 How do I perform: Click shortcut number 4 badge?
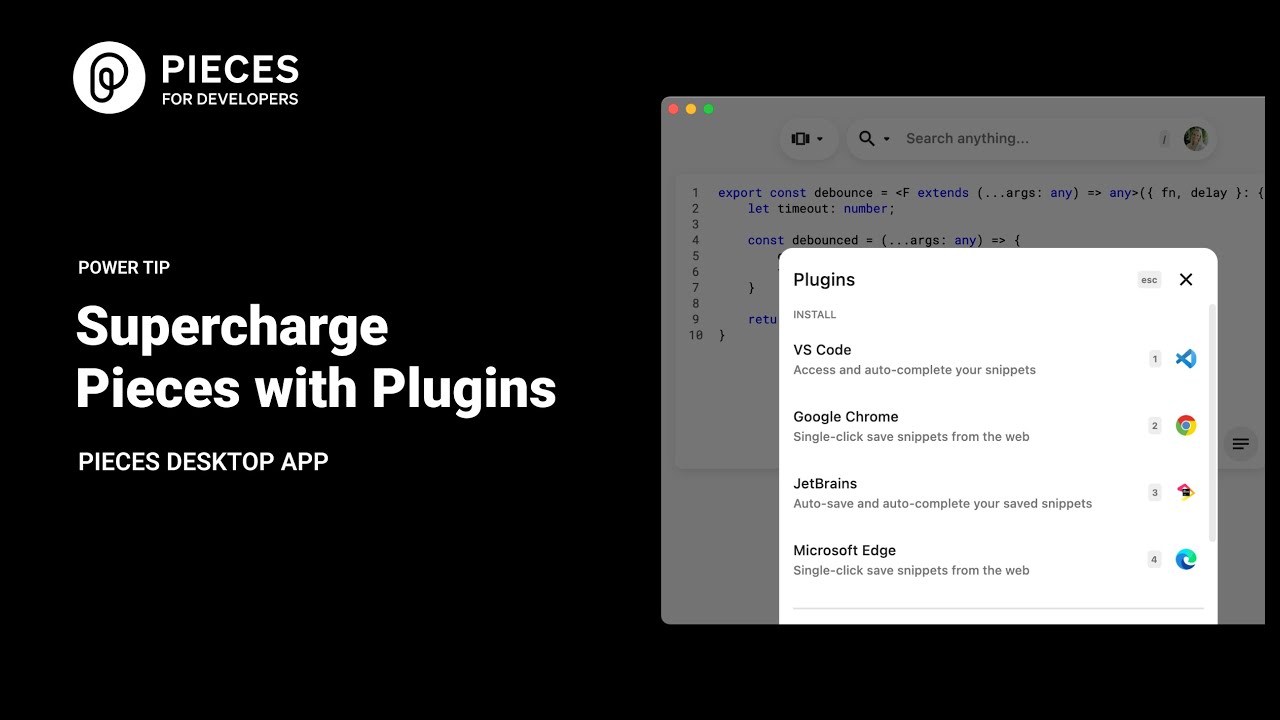click(x=1154, y=559)
